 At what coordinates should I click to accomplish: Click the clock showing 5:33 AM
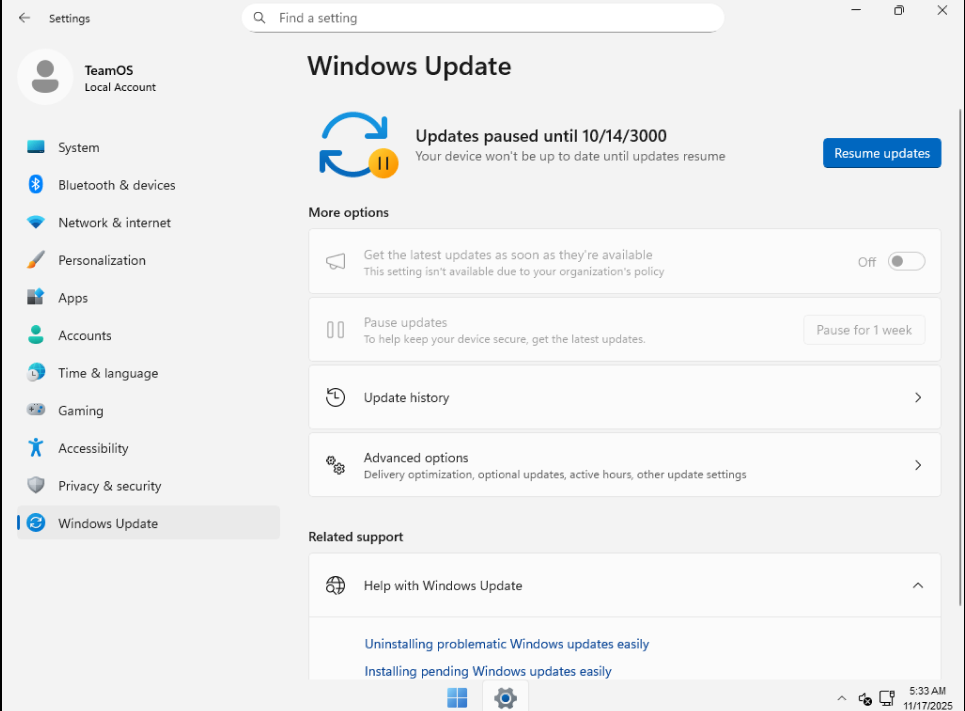[927, 691]
